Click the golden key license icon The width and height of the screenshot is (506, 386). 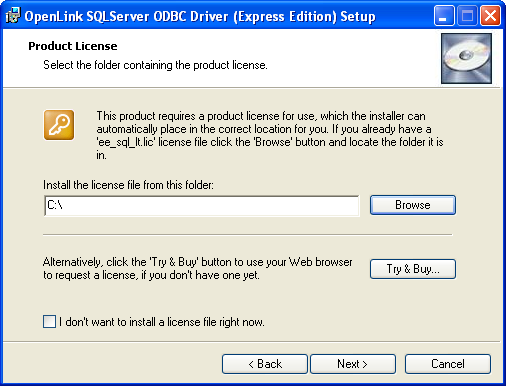click(x=59, y=125)
